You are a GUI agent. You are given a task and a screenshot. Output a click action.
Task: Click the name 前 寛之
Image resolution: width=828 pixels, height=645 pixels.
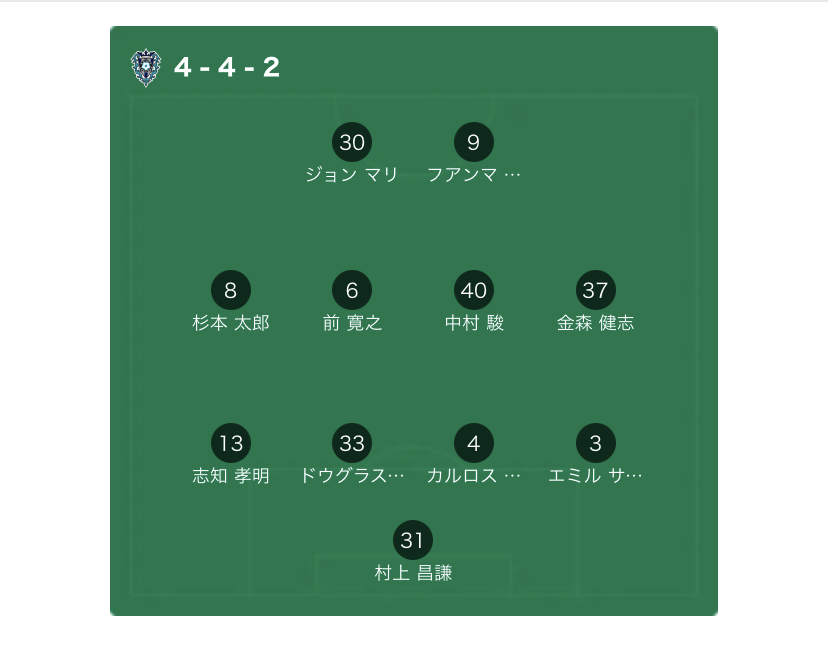point(352,323)
